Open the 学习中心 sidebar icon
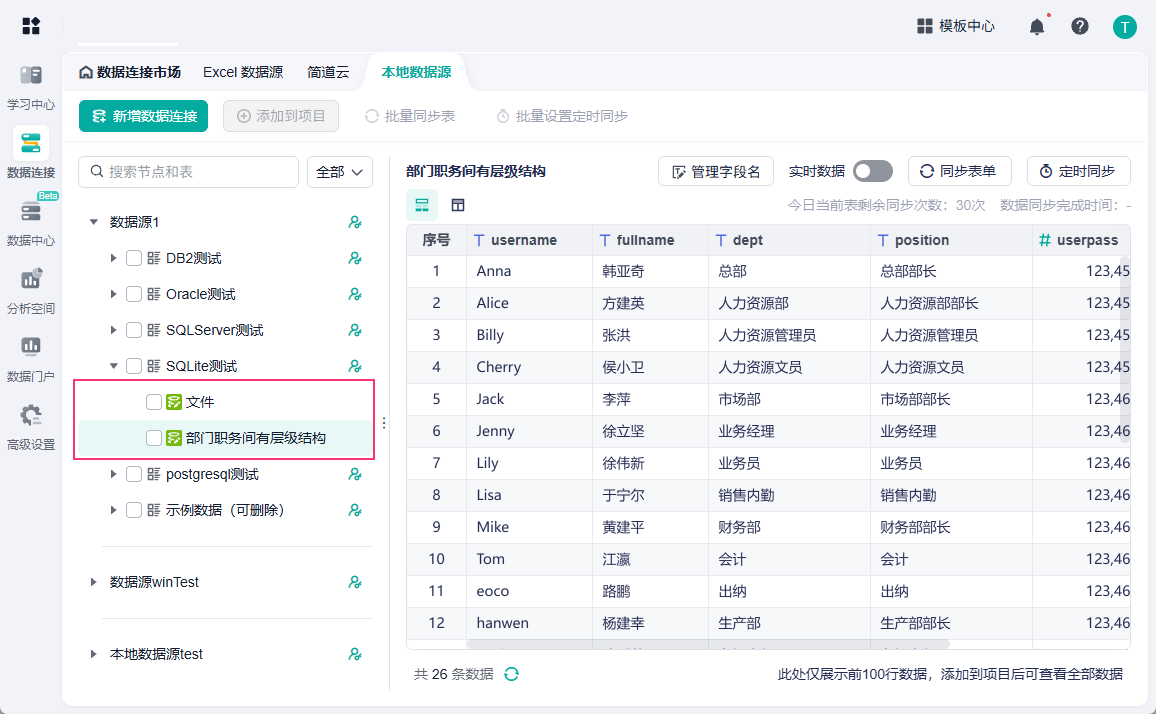The width and height of the screenshot is (1156, 714). 31,74
